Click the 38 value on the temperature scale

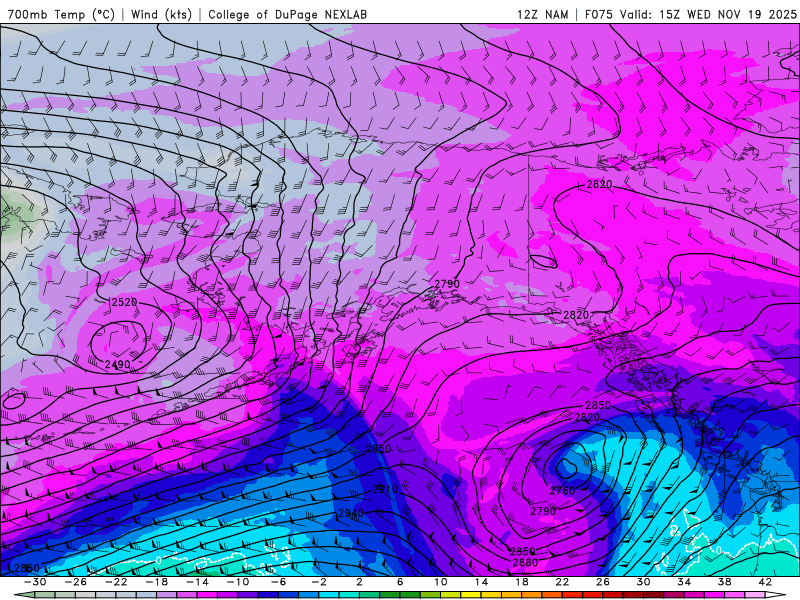click(724, 582)
